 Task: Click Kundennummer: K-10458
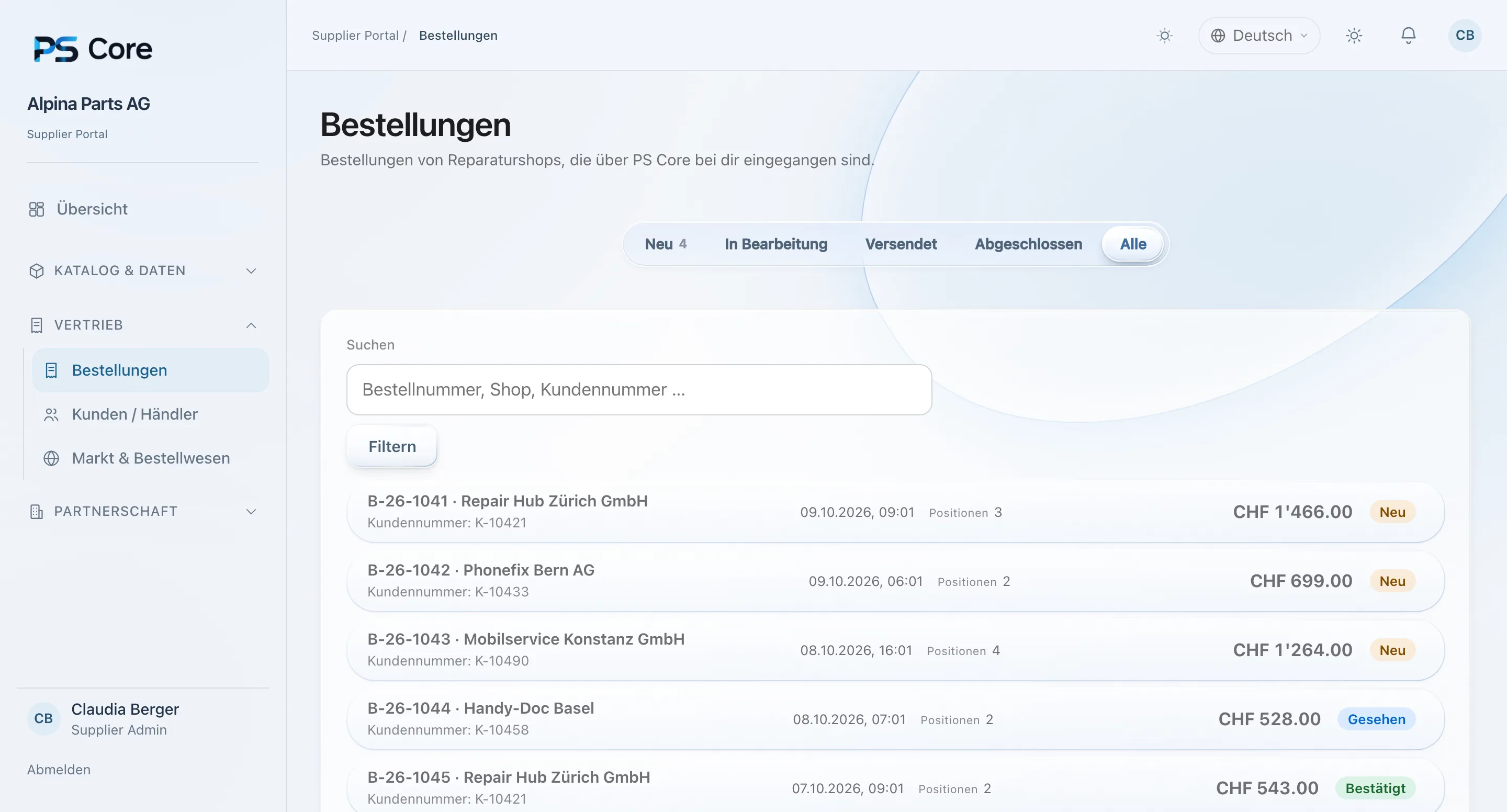tap(447, 730)
